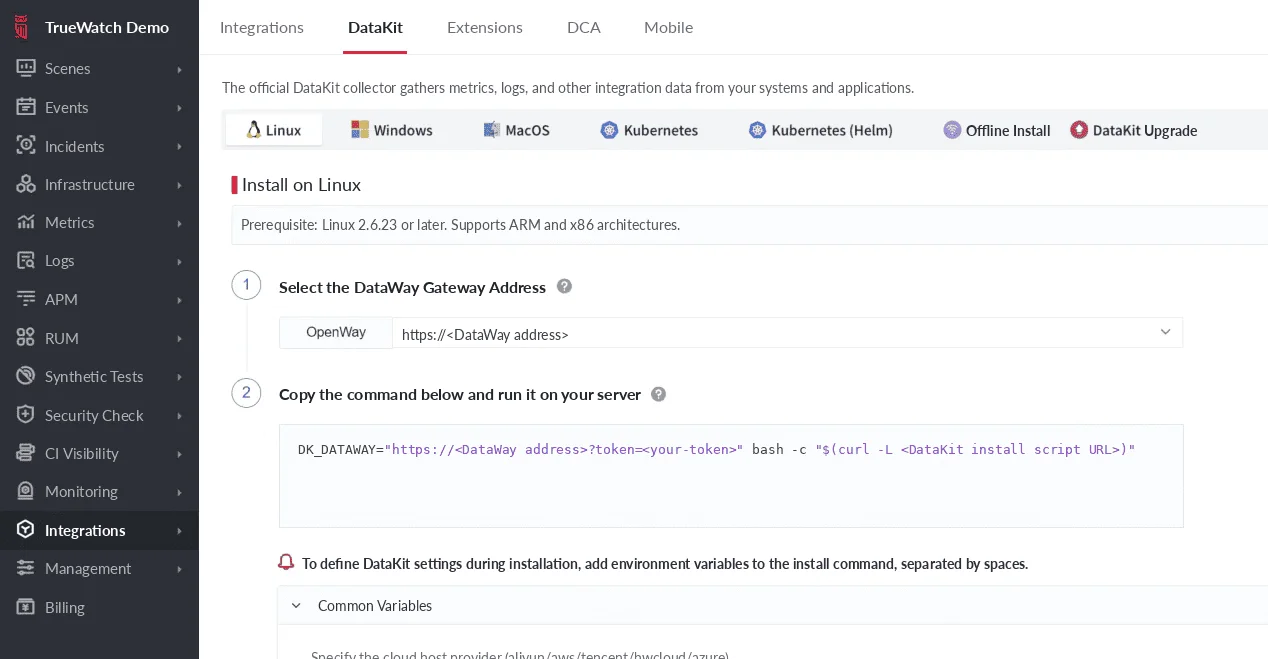Open Metrics in the sidebar
1268x659 pixels.
pos(99,222)
